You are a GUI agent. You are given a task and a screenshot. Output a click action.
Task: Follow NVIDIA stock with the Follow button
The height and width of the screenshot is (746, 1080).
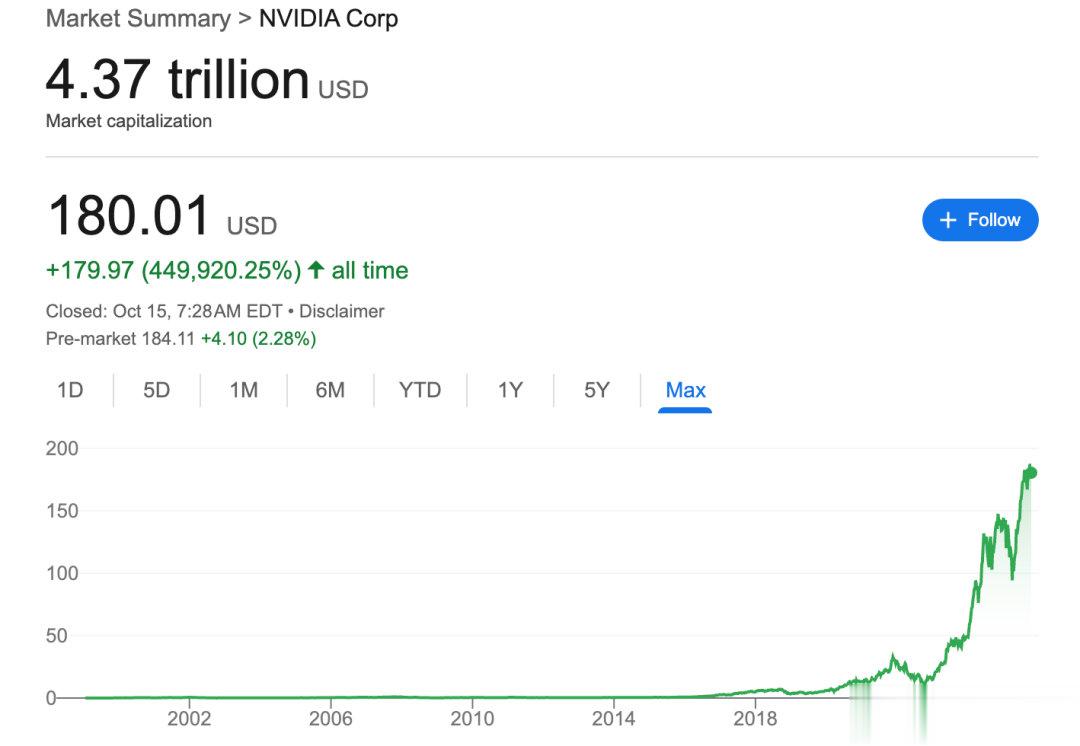click(x=980, y=220)
